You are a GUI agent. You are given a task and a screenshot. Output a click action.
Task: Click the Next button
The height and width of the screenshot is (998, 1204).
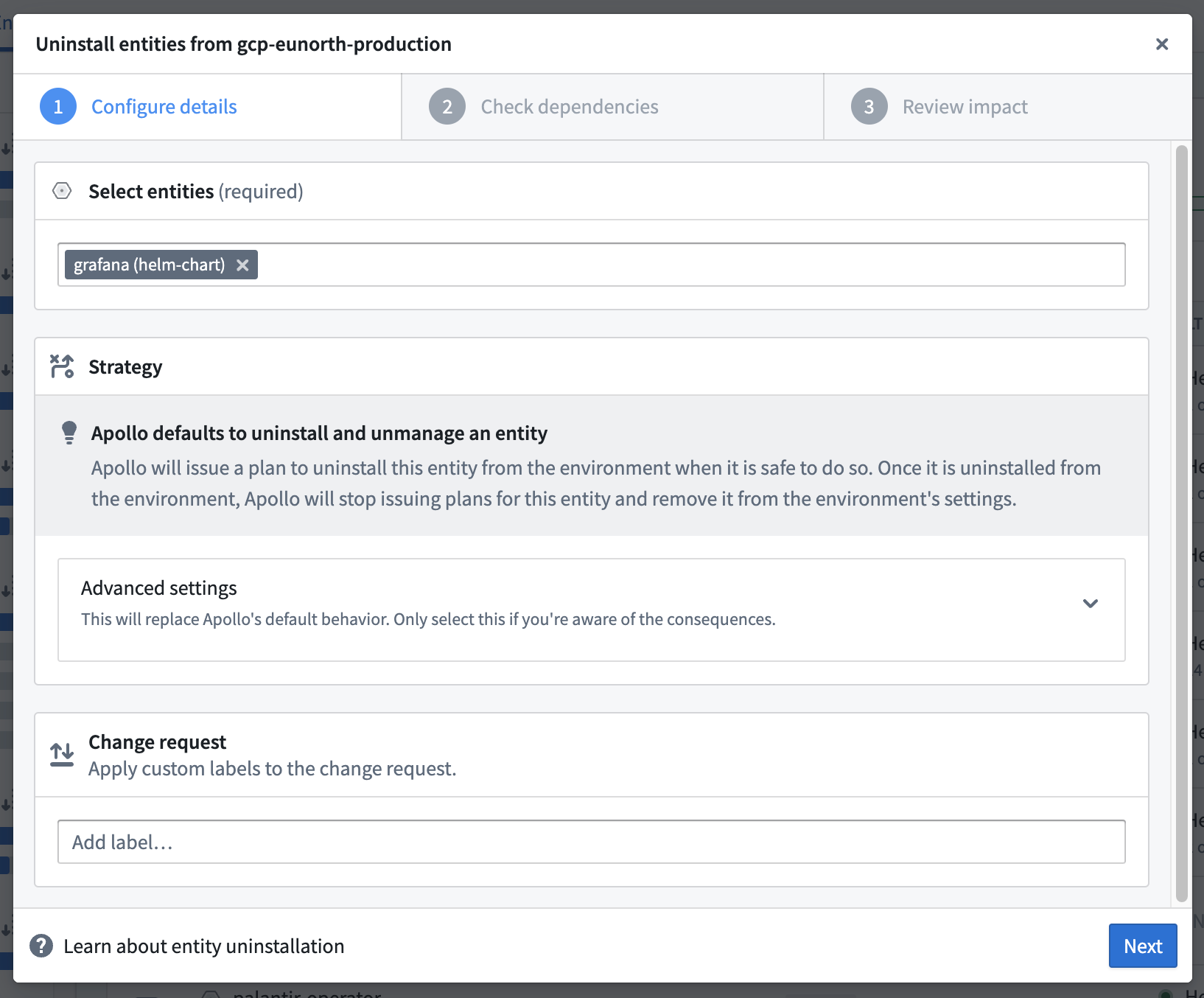[1143, 946]
